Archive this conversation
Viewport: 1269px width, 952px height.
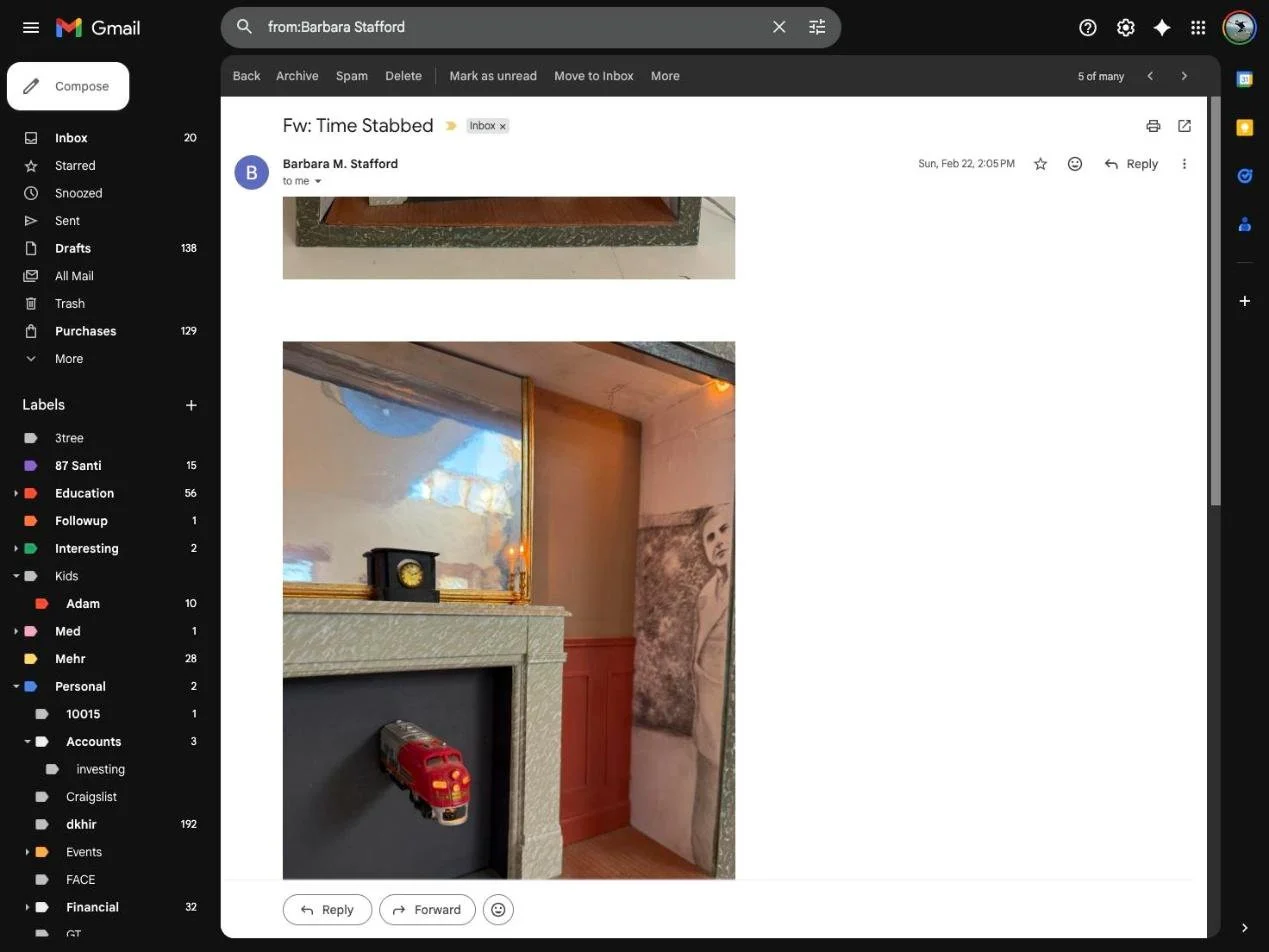pos(297,76)
